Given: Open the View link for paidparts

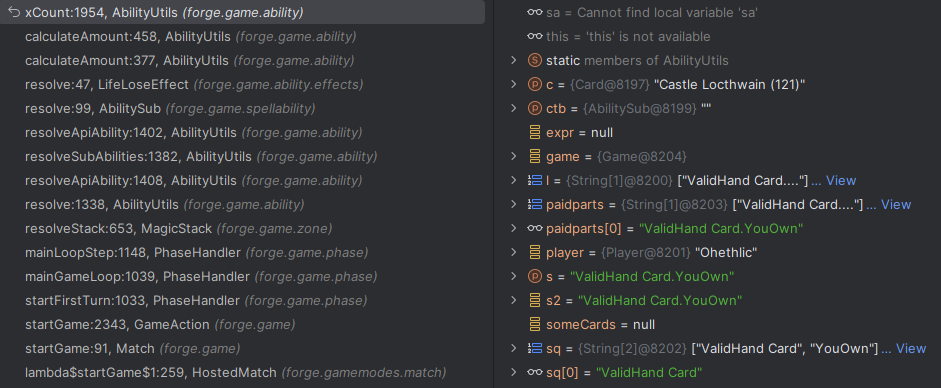Looking at the screenshot, I should pyautogui.click(x=888, y=204).
